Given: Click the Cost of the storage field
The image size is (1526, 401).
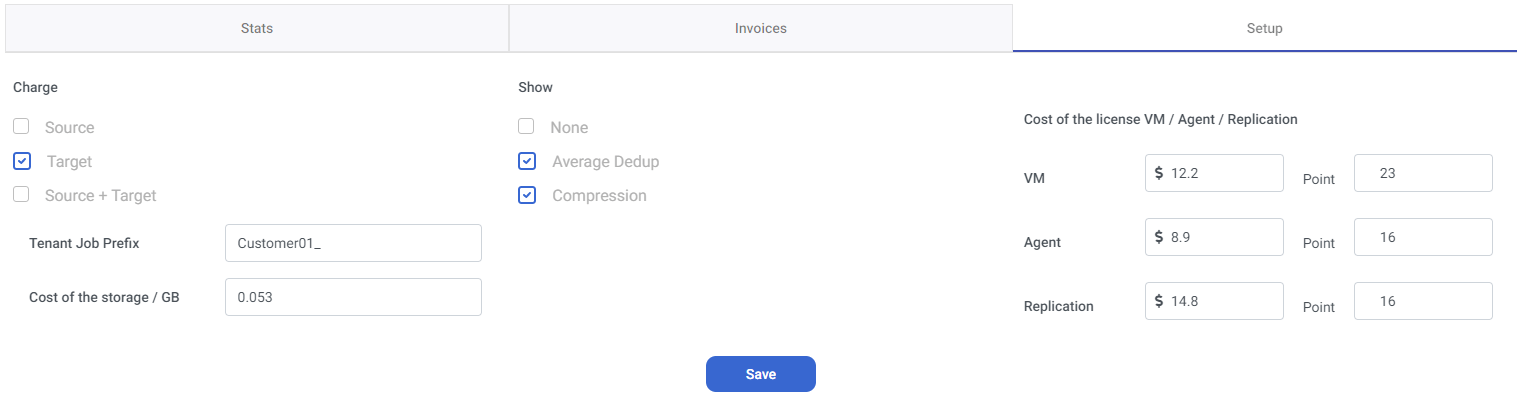Looking at the screenshot, I should (x=353, y=297).
